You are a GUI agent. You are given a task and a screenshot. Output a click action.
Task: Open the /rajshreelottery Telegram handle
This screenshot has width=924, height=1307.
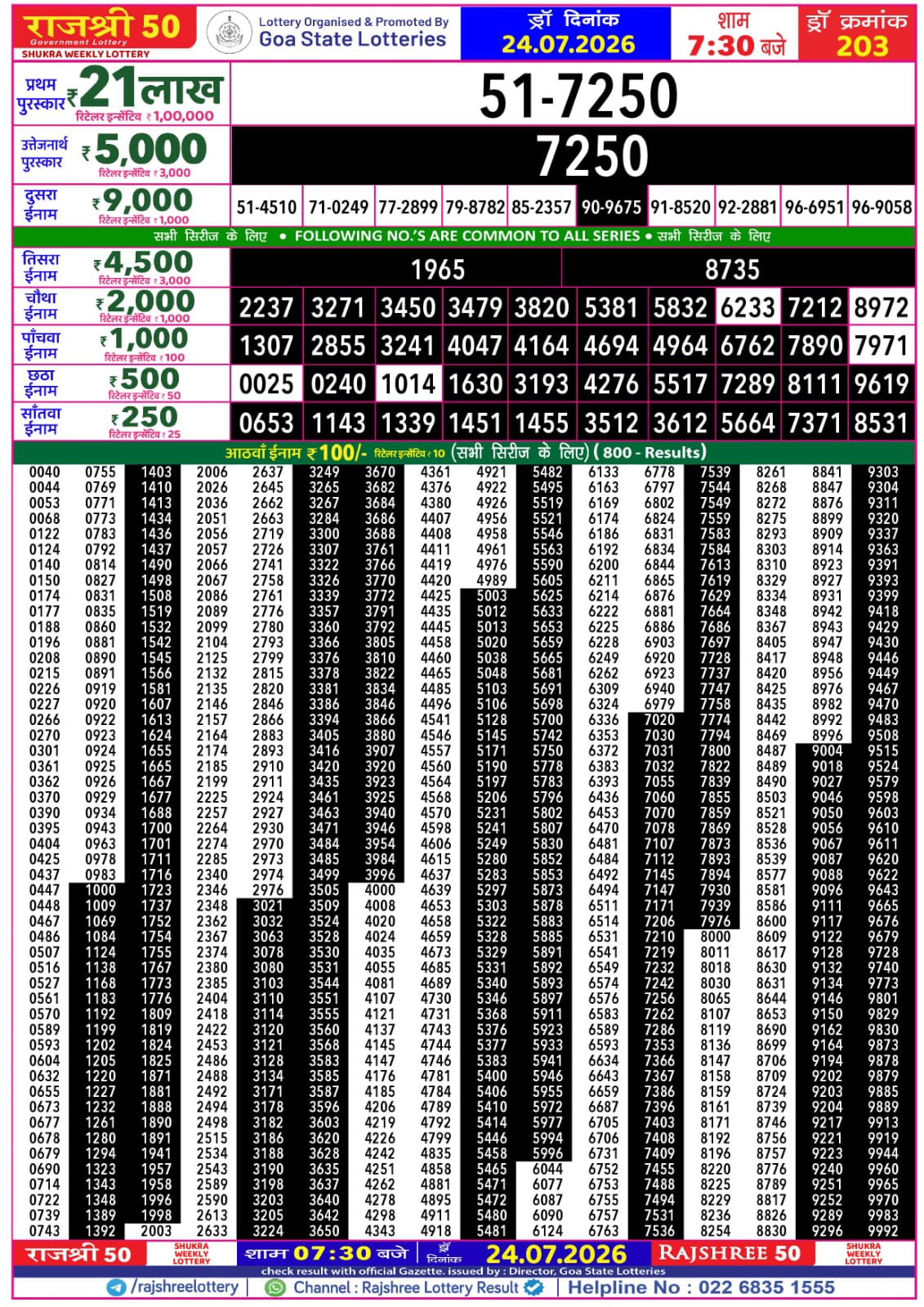point(185,1287)
